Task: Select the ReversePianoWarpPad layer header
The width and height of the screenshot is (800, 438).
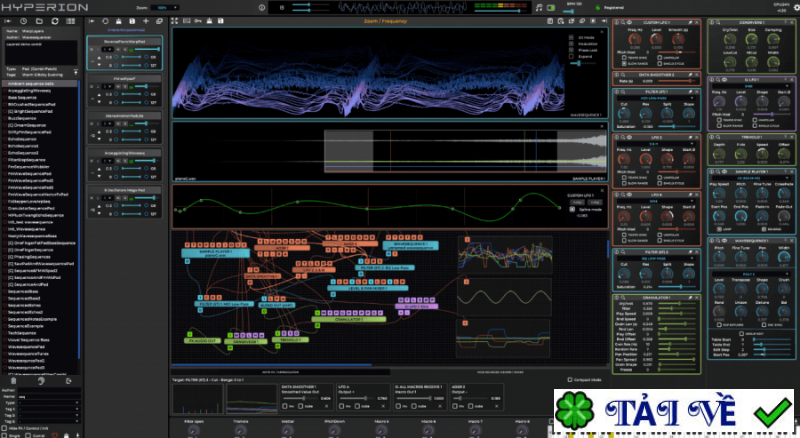Action: [125, 42]
